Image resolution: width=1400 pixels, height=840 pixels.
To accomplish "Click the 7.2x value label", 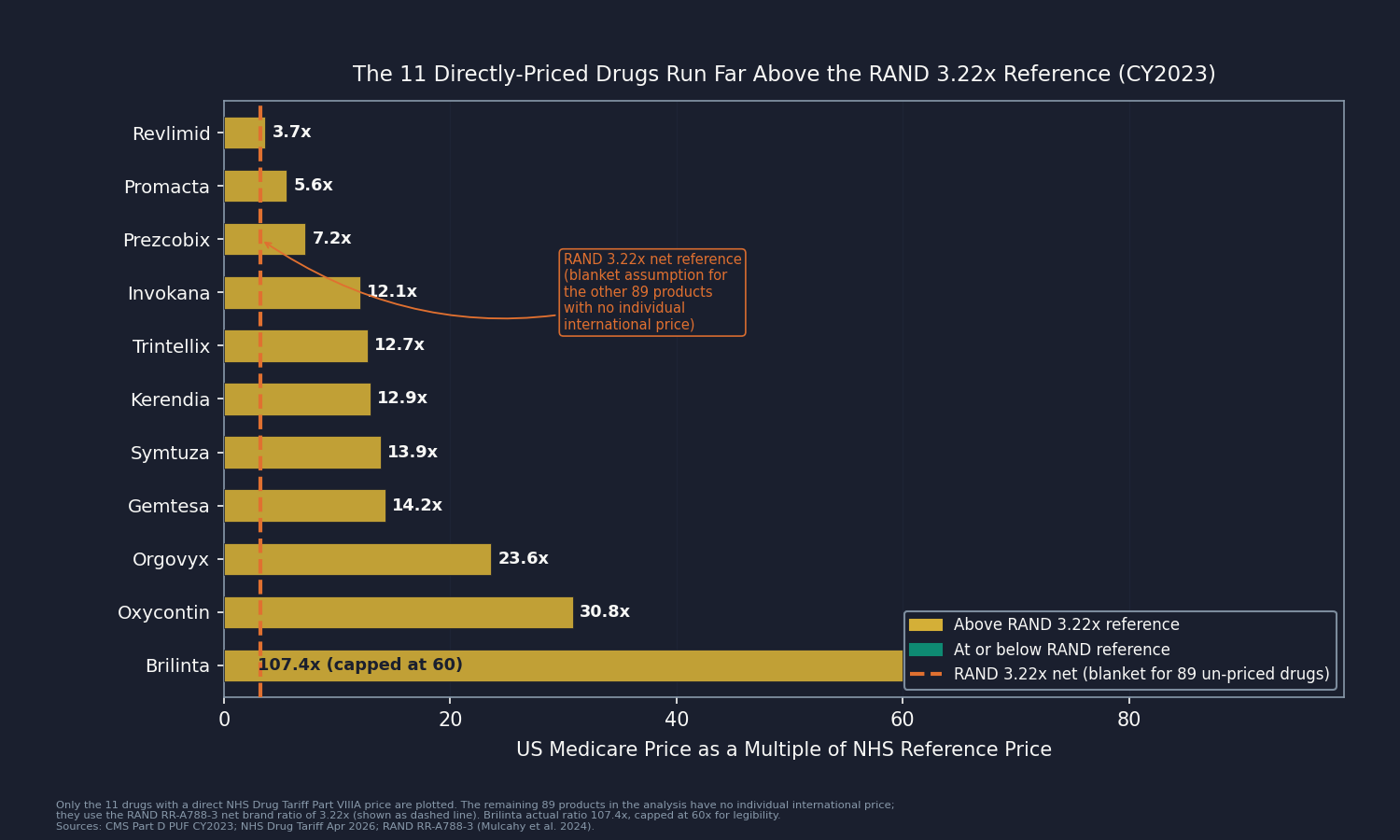I will click(x=331, y=239).
